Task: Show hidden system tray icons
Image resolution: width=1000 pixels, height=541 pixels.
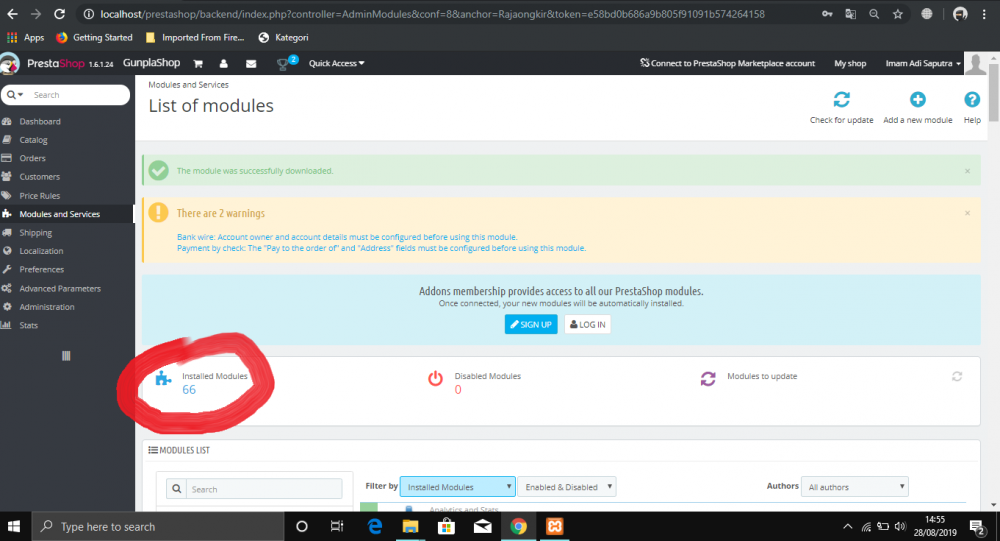Action: click(x=848, y=526)
